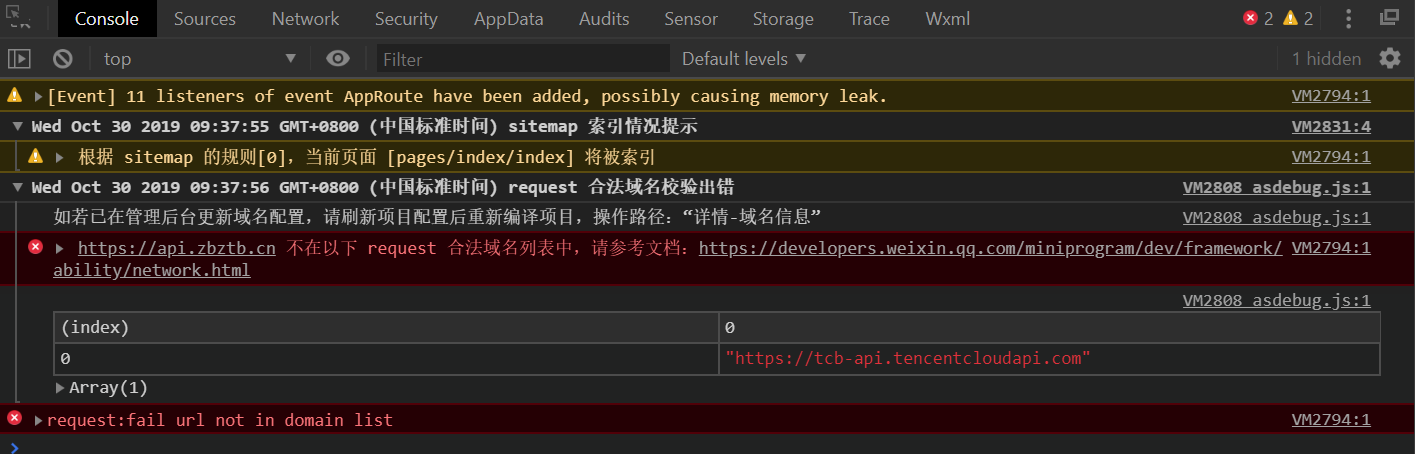Switch to the Network tab
This screenshot has width=1416, height=454.
[x=305, y=18]
